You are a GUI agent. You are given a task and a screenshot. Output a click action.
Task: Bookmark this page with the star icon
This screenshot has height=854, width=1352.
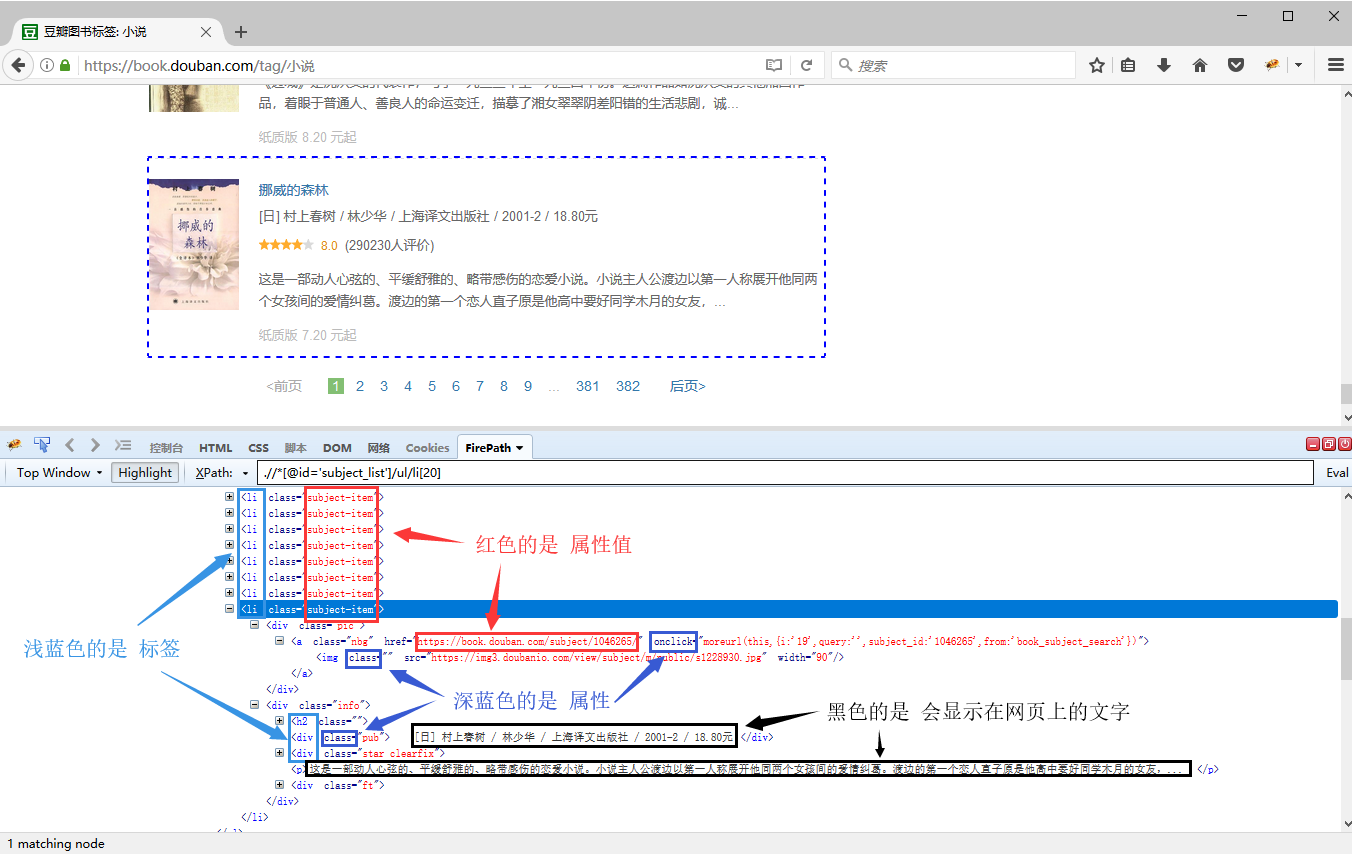1097,65
